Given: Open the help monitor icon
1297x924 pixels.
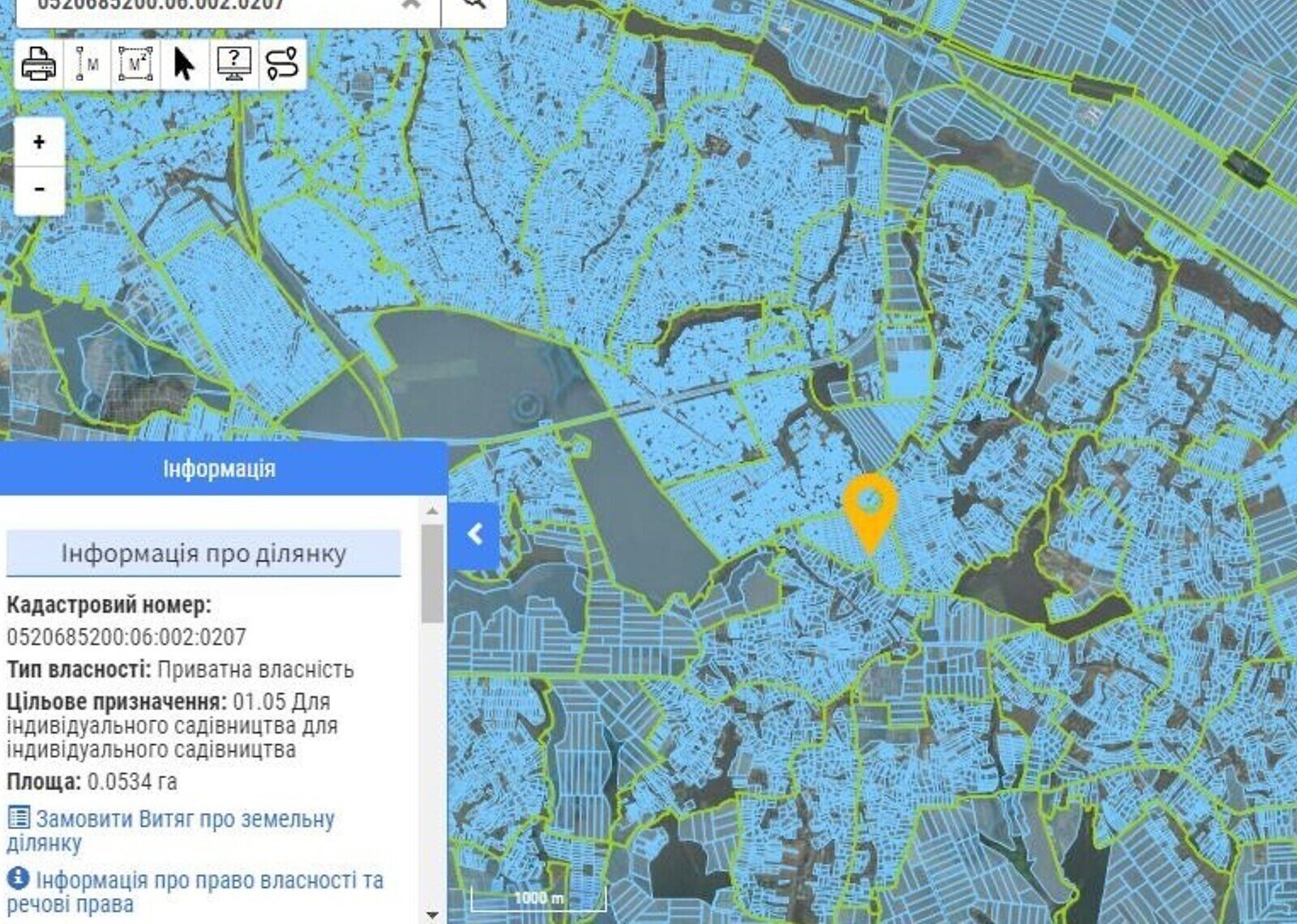Looking at the screenshot, I should click(x=233, y=64).
